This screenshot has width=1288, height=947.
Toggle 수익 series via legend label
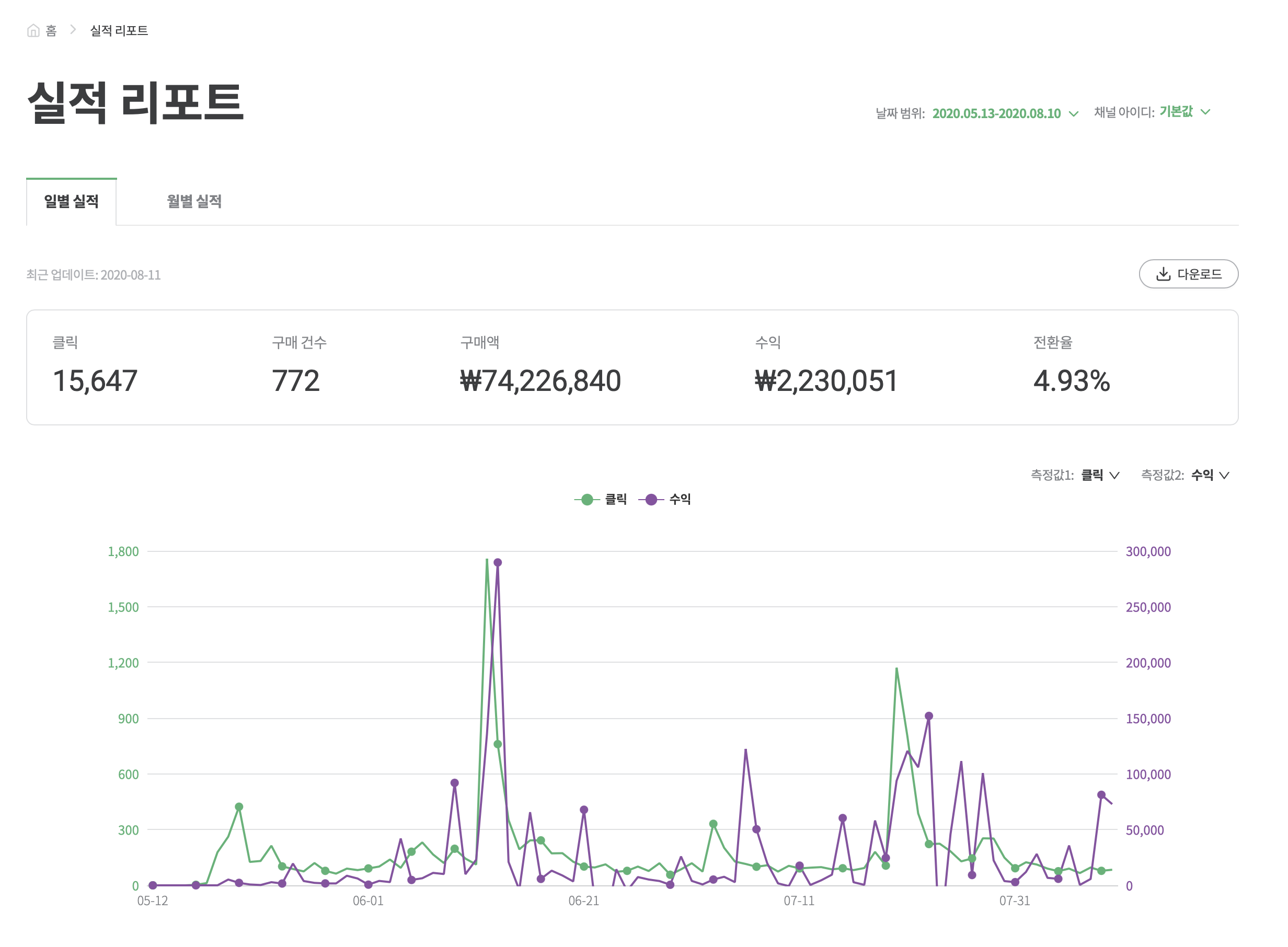pyautogui.click(x=680, y=499)
